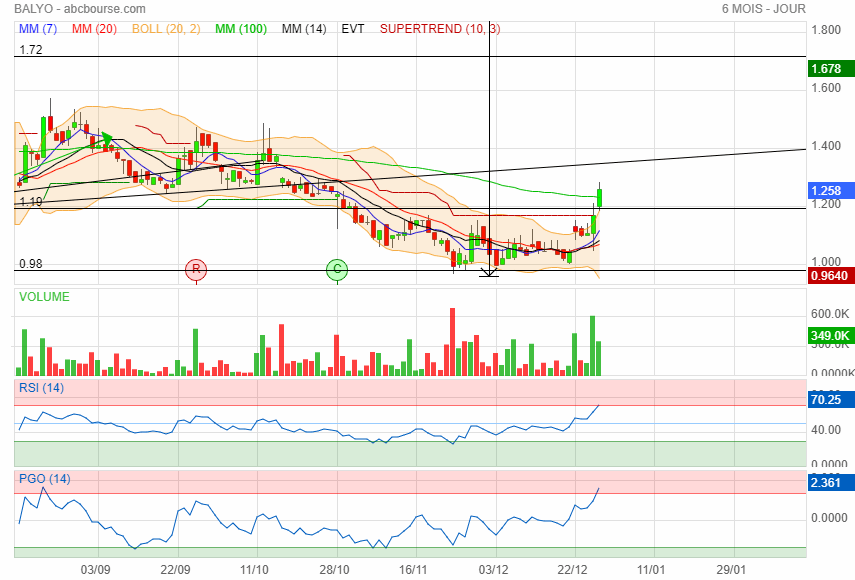Viewport: 855px width, 580px height.
Task: Click the EVT legend label
Action: coord(353,29)
